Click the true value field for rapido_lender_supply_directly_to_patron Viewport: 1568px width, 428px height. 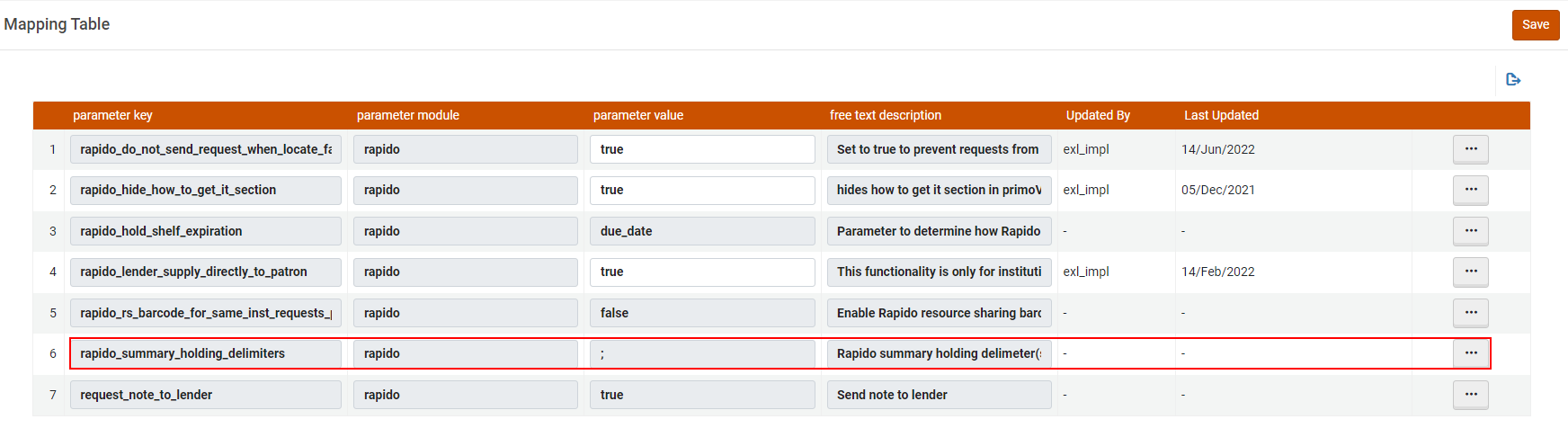[702, 272]
